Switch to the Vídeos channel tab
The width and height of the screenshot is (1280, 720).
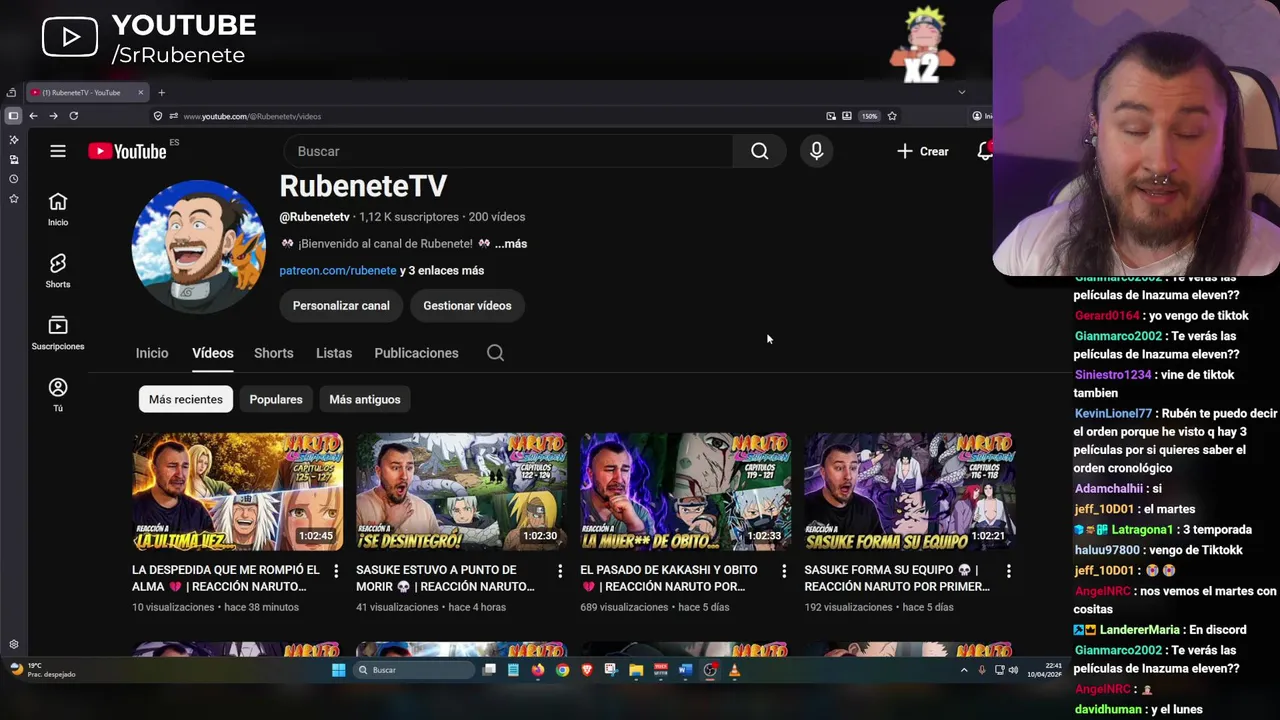pos(213,353)
